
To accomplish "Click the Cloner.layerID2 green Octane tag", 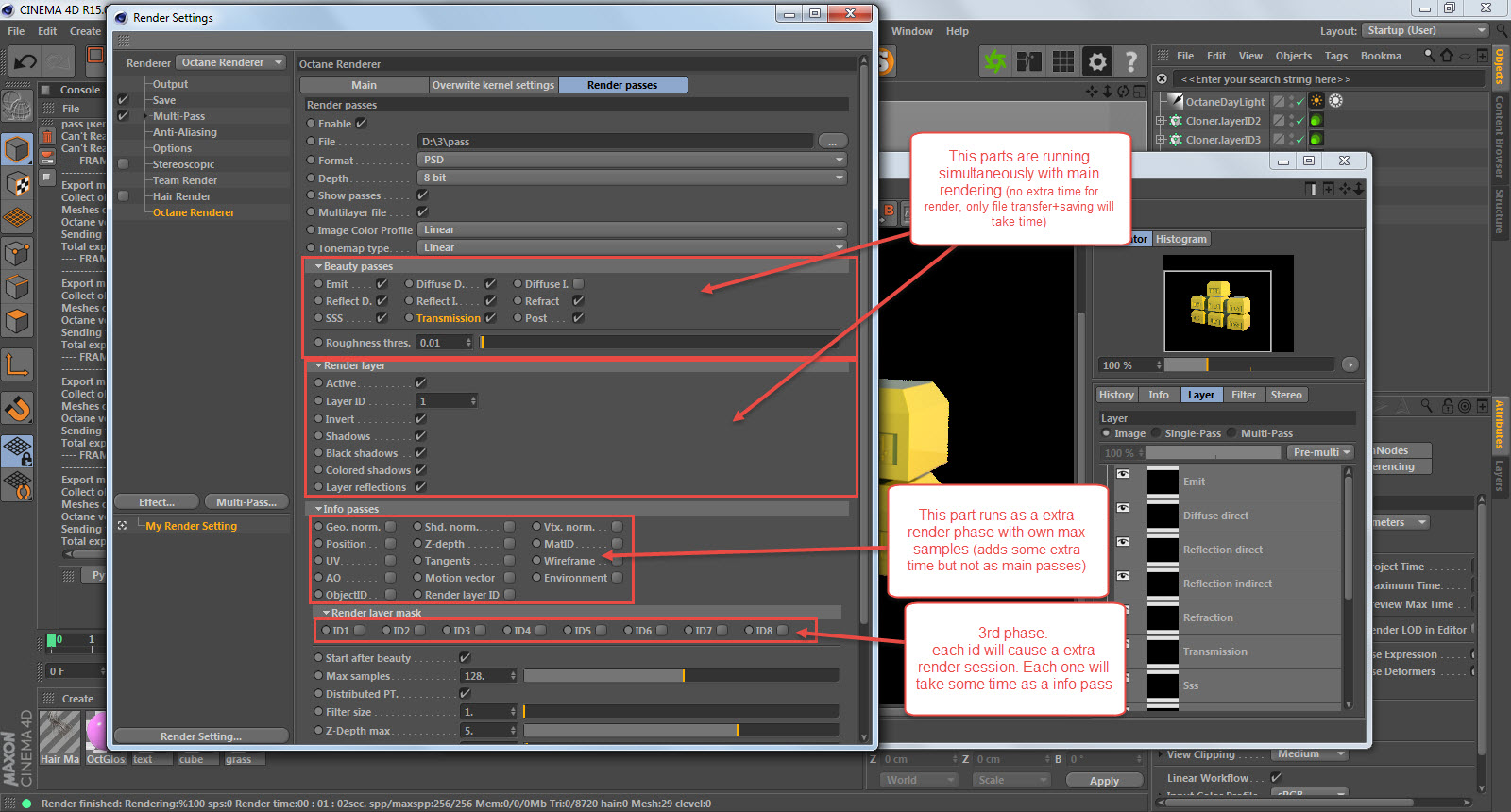I will coord(1316,120).
